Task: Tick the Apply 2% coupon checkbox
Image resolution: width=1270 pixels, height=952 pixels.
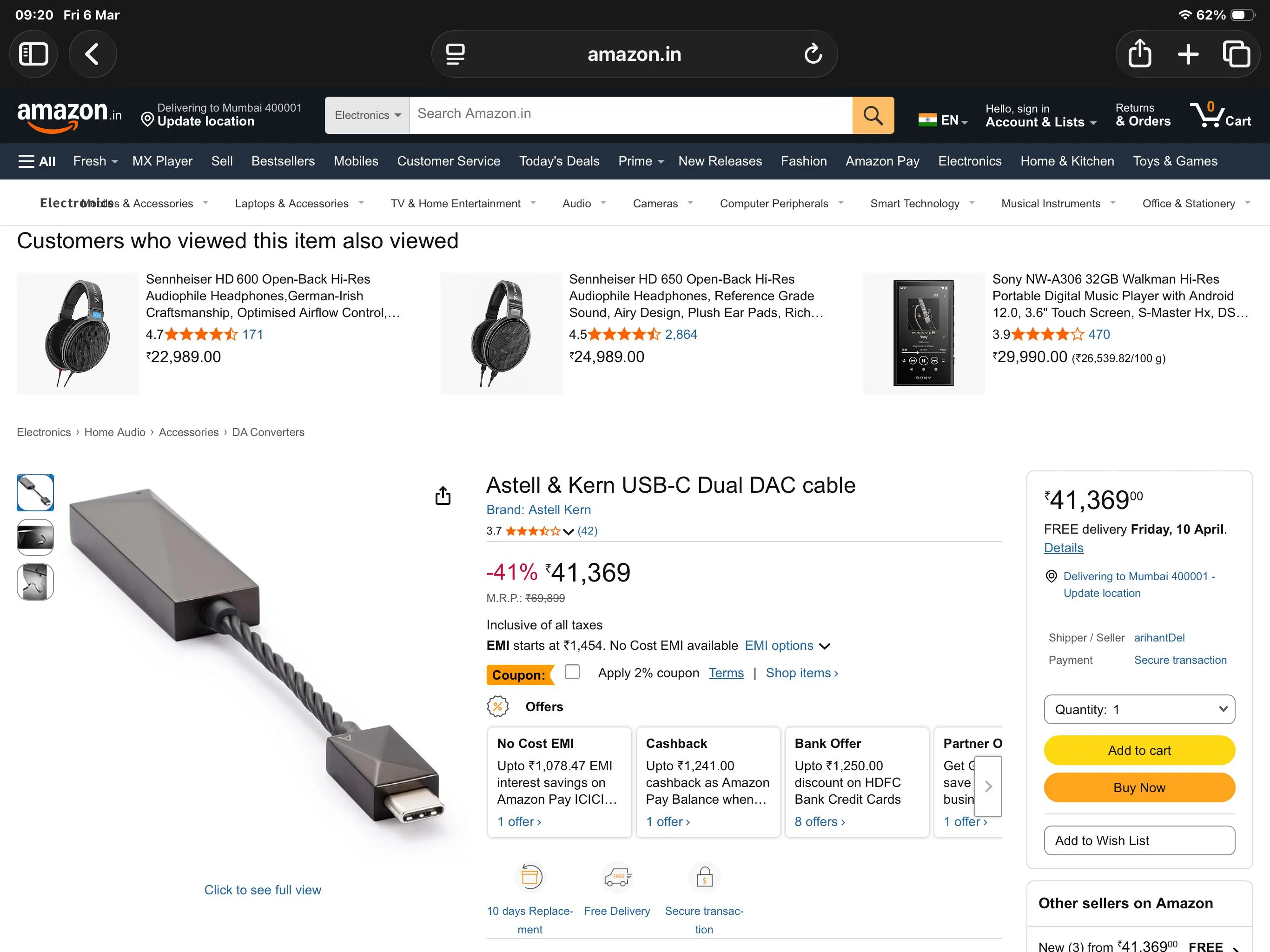Action: [572, 672]
